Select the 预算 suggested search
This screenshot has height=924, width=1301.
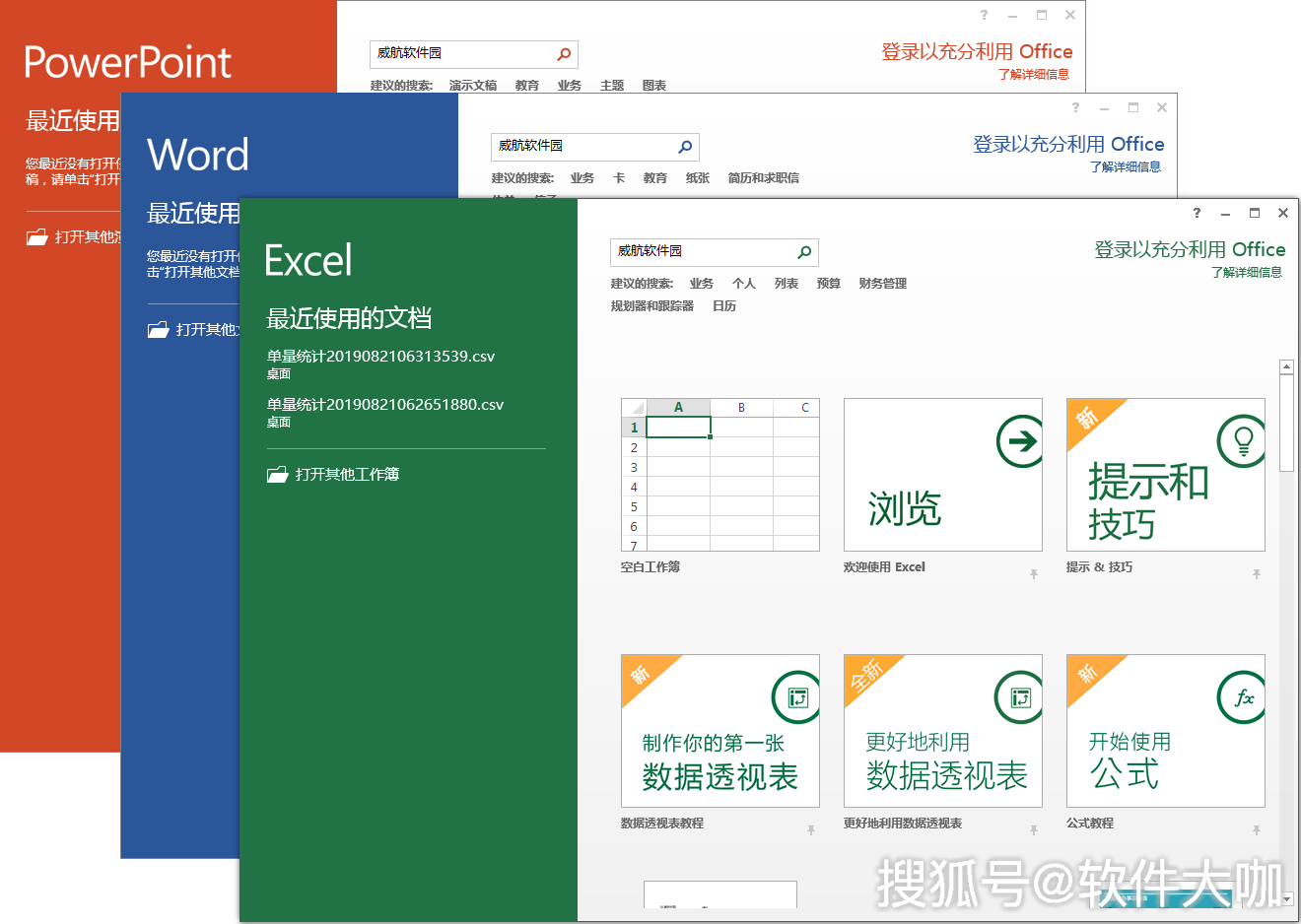point(828,283)
